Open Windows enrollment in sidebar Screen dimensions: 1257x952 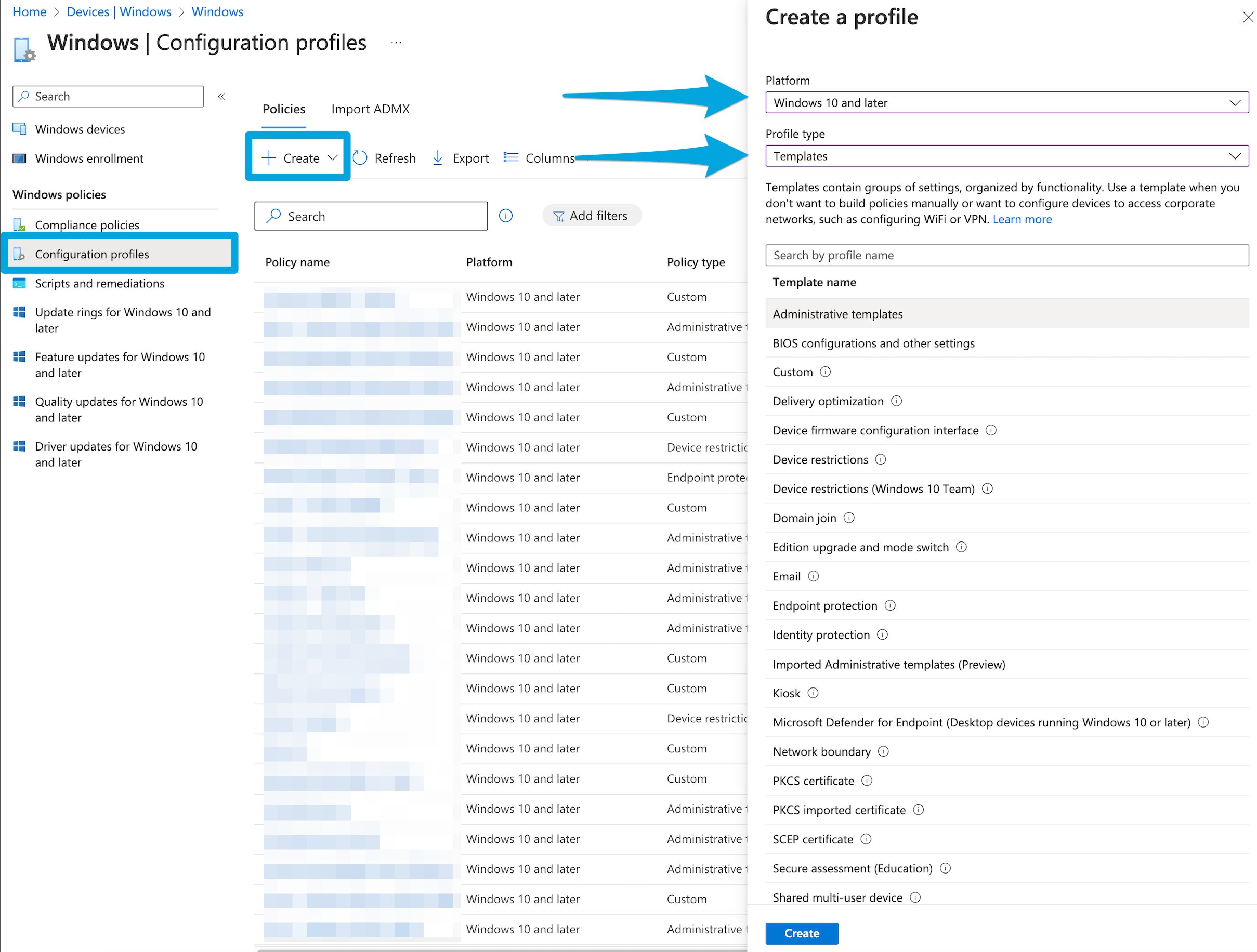pos(89,158)
